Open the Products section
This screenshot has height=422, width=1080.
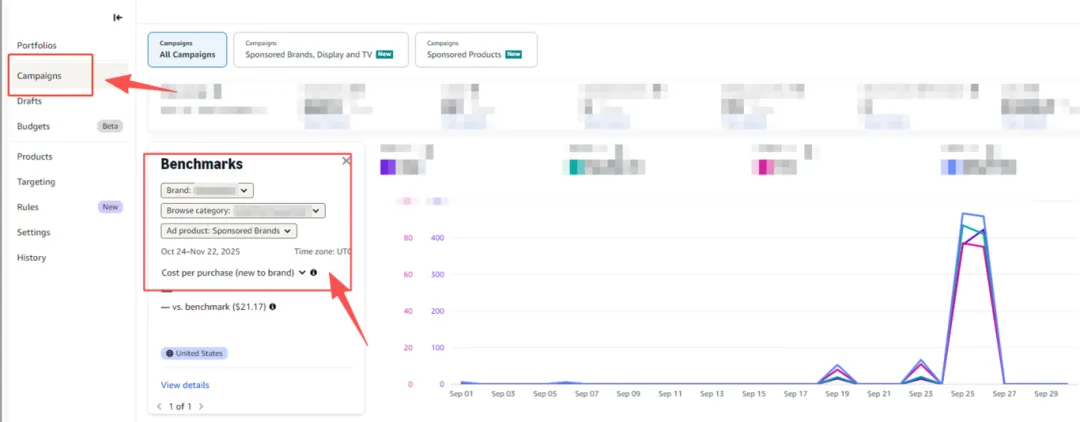[34, 157]
